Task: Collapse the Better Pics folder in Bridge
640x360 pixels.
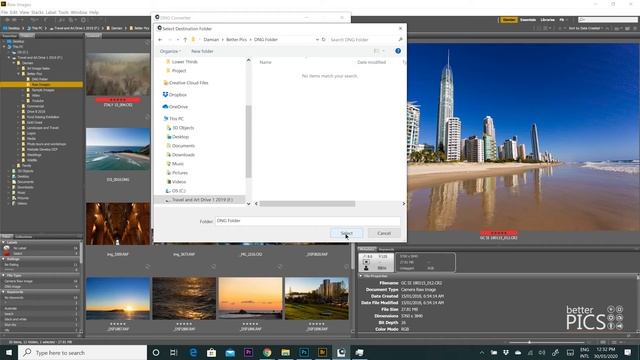Action: (x=19, y=74)
